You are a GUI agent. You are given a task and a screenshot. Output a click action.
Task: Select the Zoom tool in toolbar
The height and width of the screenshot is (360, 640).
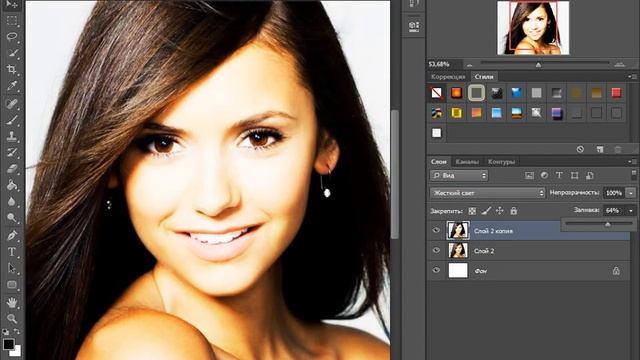point(12,318)
